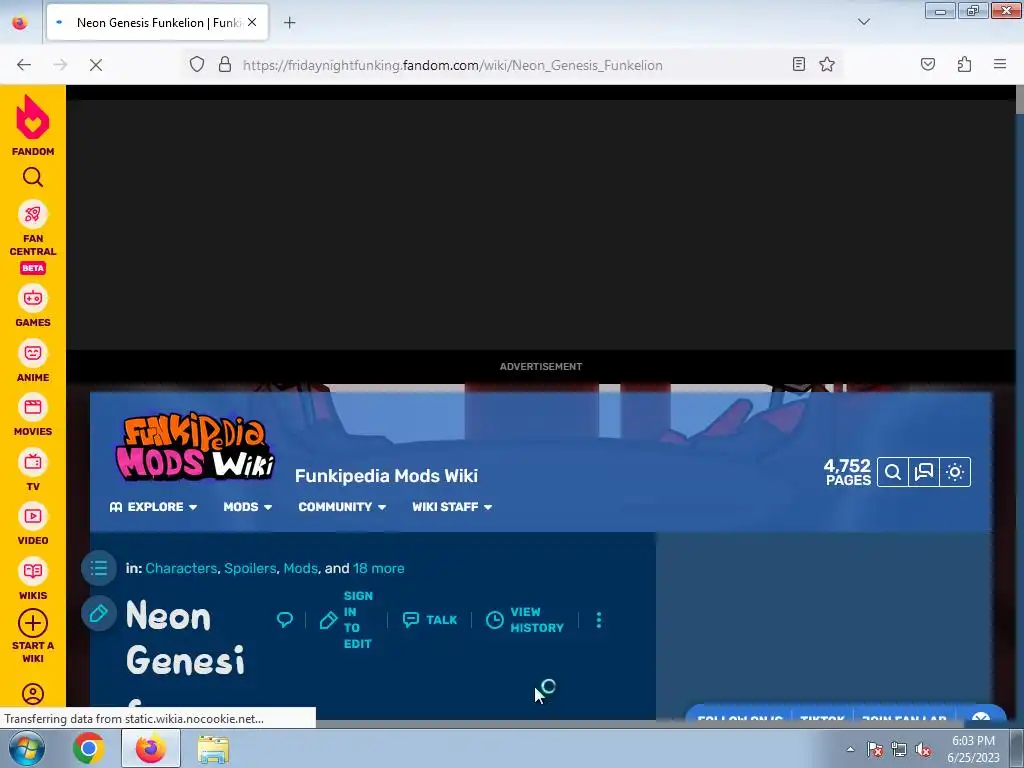Toggle light/dark theme sun icon
The height and width of the screenshot is (768, 1024).
point(955,472)
